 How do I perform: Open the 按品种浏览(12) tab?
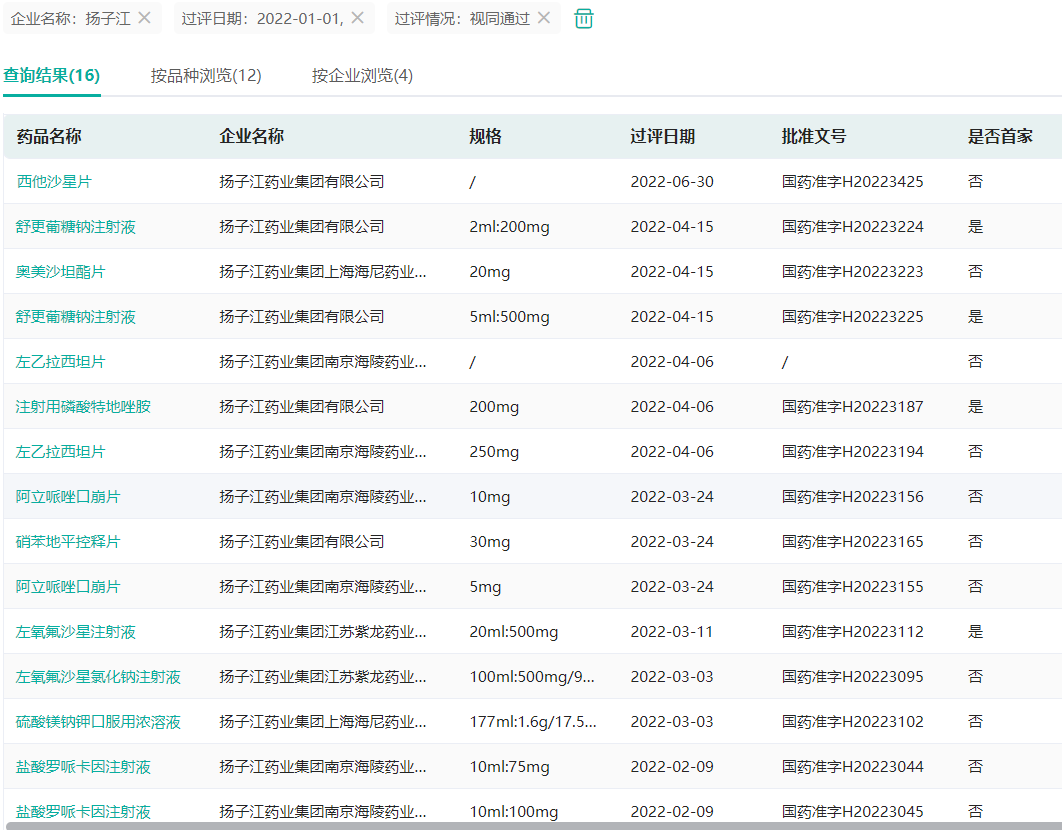[x=206, y=76]
